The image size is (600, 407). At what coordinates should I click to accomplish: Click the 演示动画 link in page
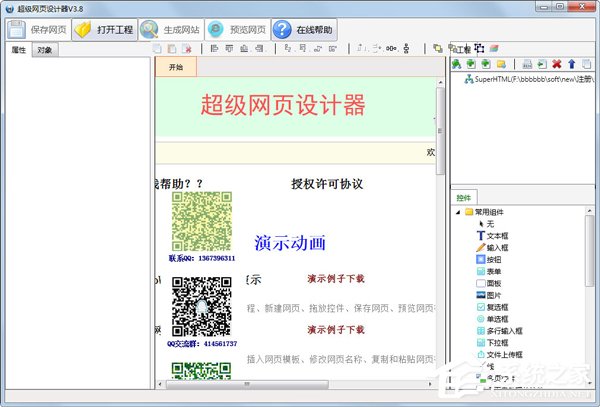(290, 242)
